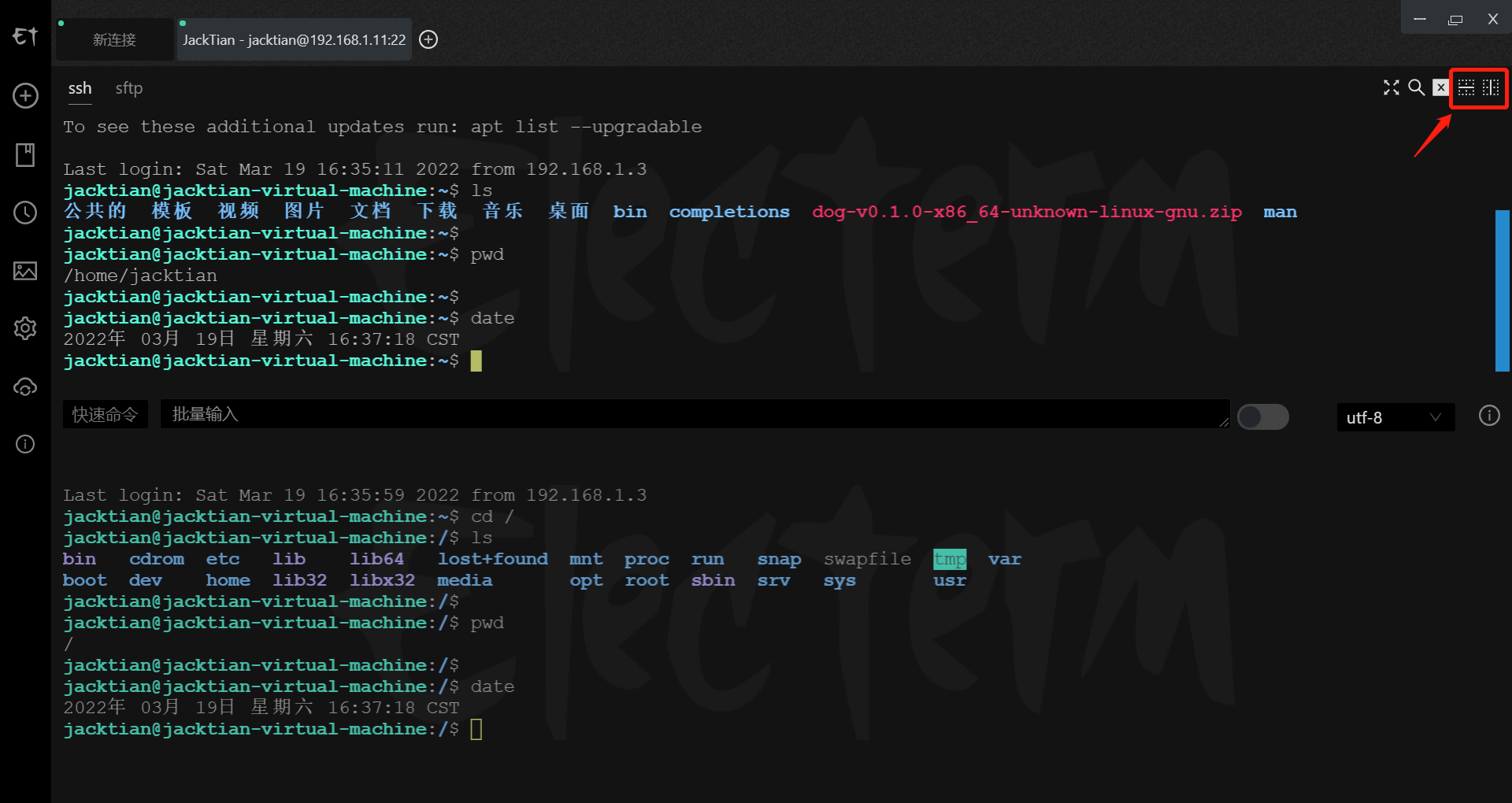Open settings gear in sidebar
The height and width of the screenshot is (803, 1512).
[25, 328]
